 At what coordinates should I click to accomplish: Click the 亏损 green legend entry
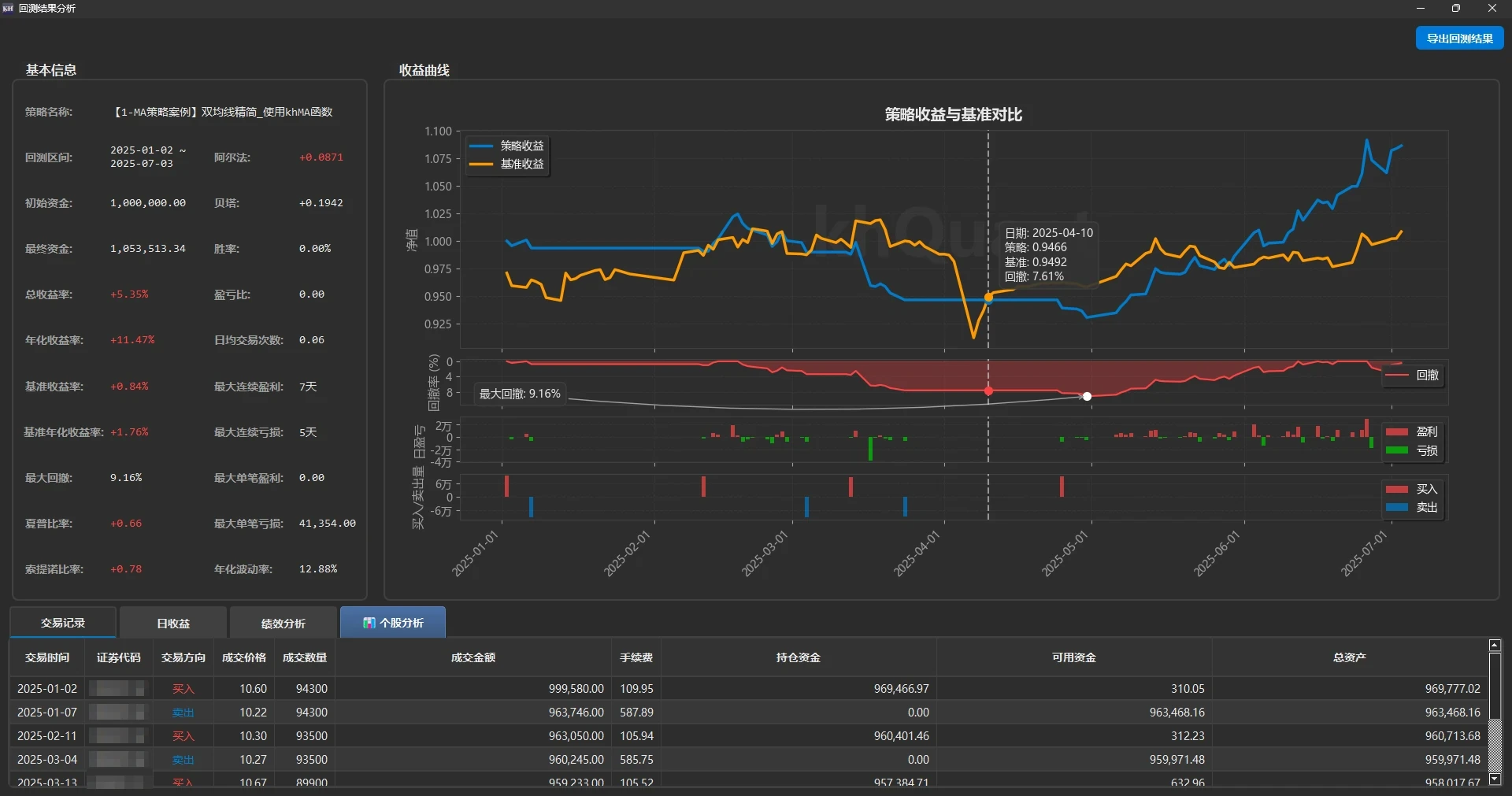click(x=1413, y=450)
